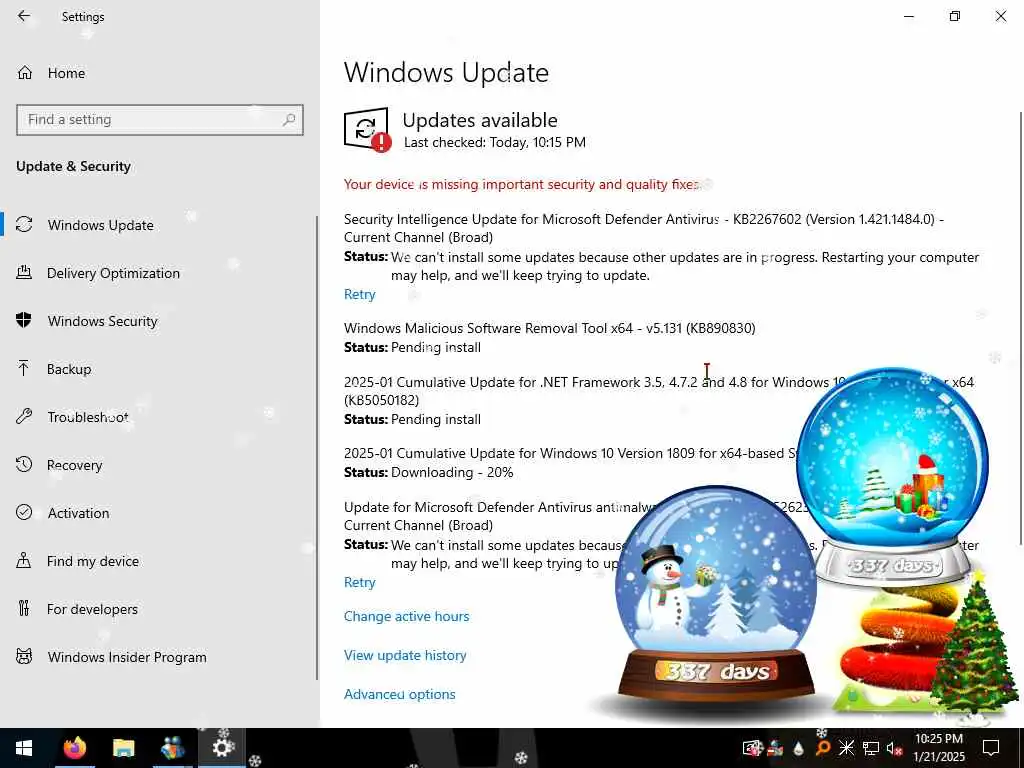Click the Windows Update sync icon in sidebar
The height and width of the screenshot is (768, 1024).
(24, 225)
